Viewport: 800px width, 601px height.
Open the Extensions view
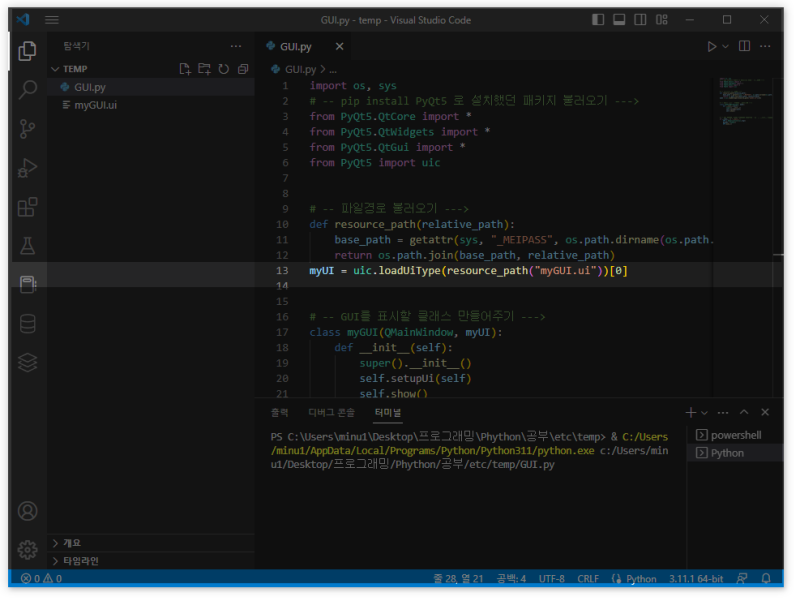point(28,207)
